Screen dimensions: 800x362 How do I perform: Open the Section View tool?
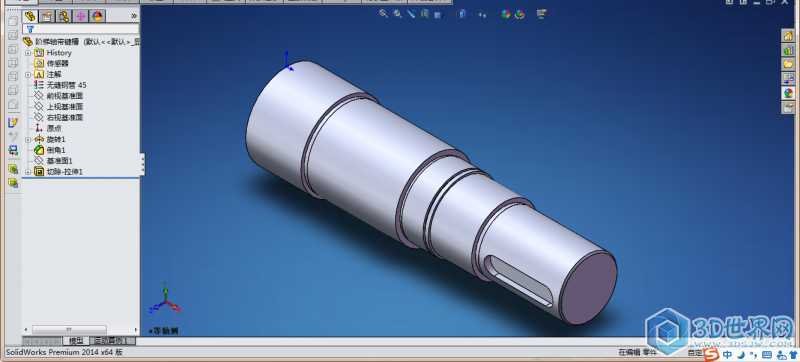click(425, 14)
